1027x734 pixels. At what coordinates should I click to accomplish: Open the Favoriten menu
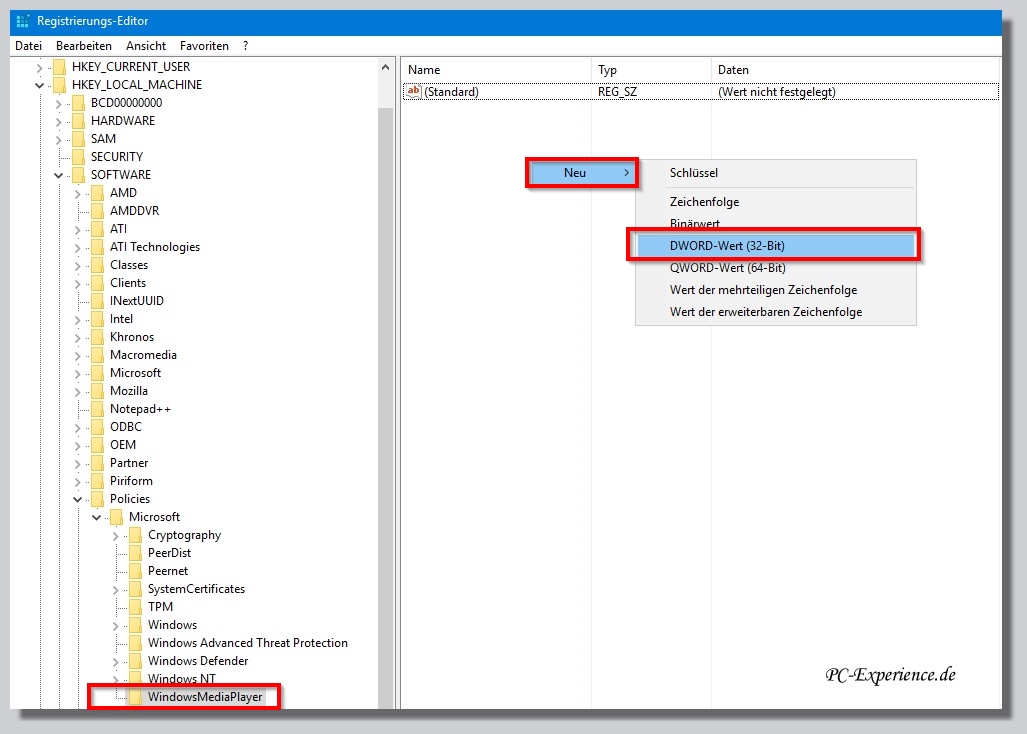204,46
